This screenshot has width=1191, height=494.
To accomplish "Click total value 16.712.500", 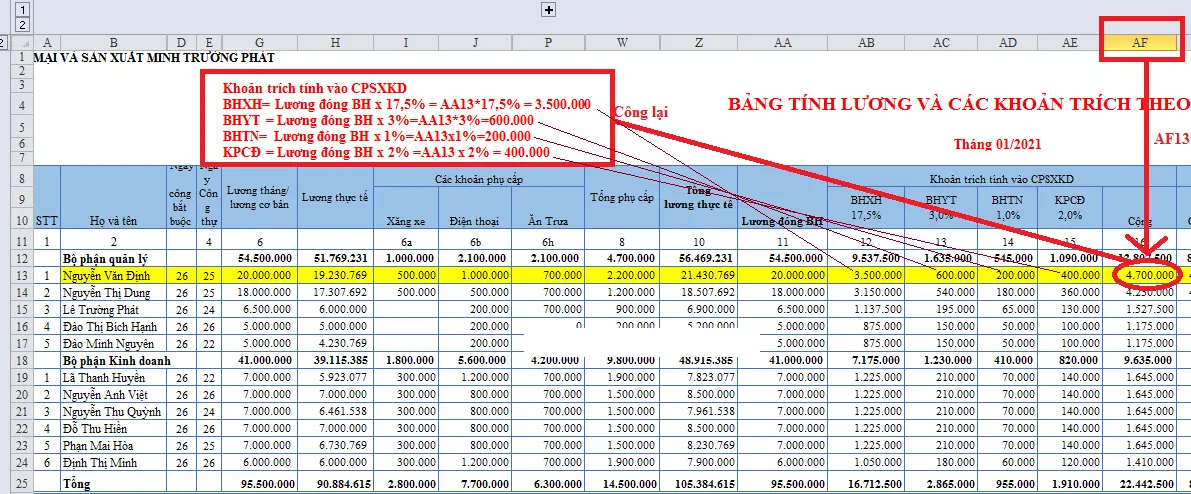I will tap(866, 484).
